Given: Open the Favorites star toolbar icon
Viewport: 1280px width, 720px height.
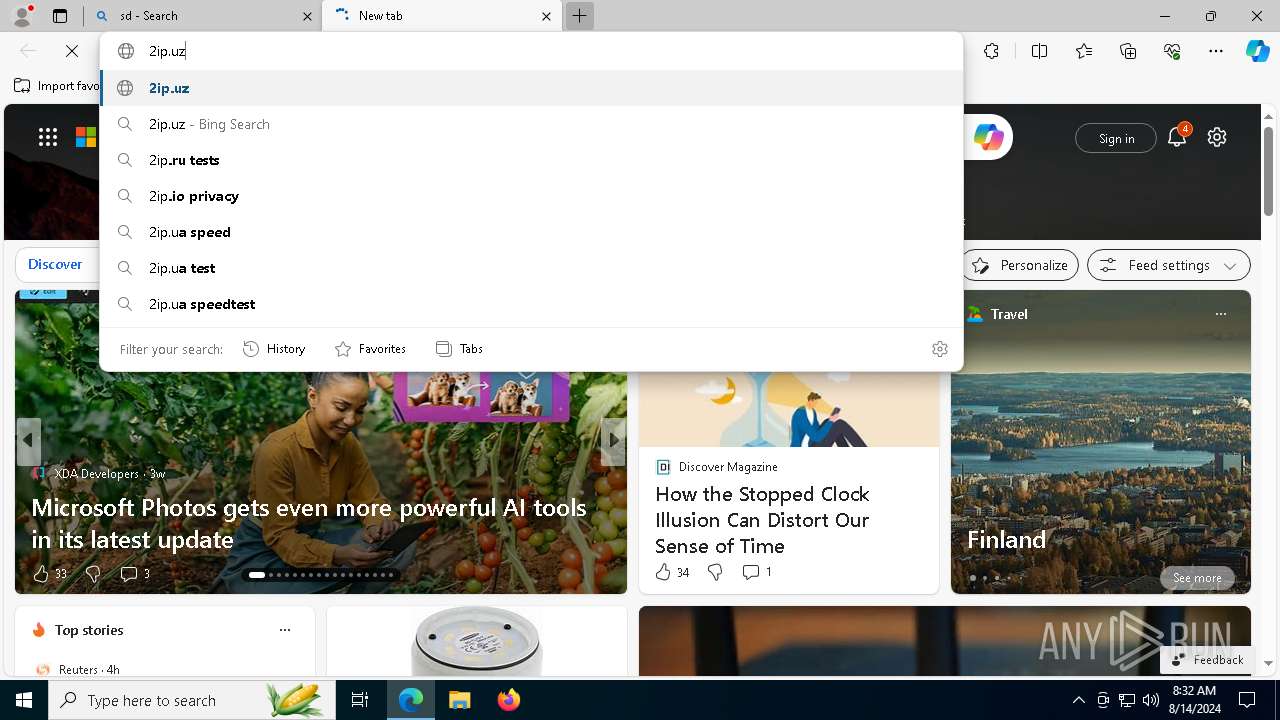Looking at the screenshot, I should (1084, 51).
